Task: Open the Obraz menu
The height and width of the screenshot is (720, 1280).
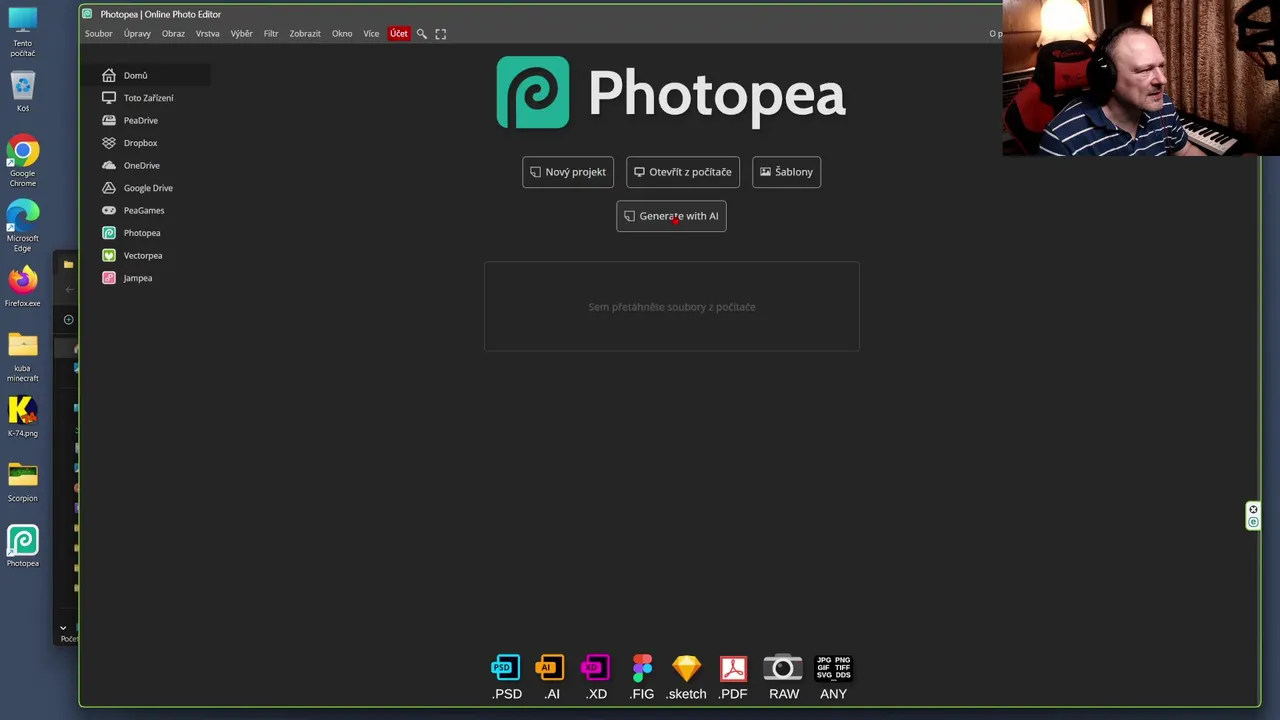Action: point(173,34)
